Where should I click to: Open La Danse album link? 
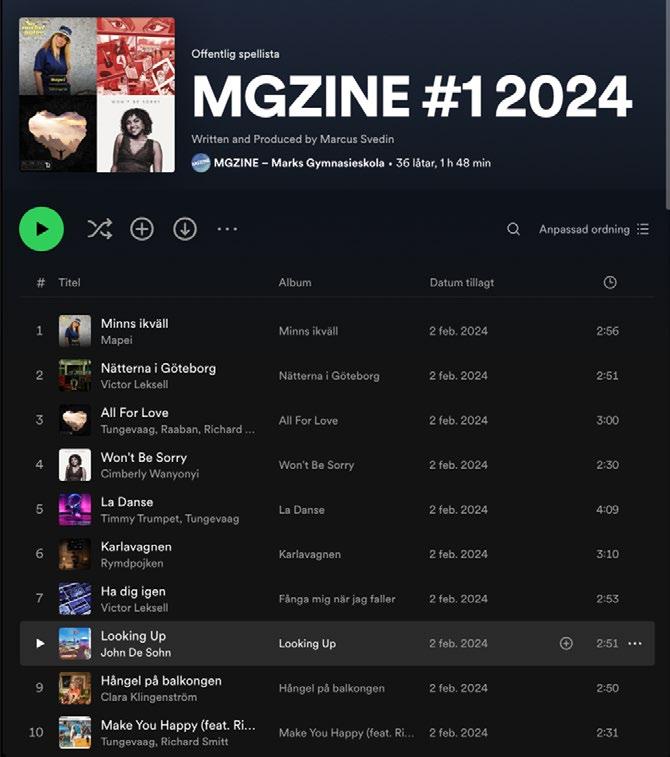point(302,510)
